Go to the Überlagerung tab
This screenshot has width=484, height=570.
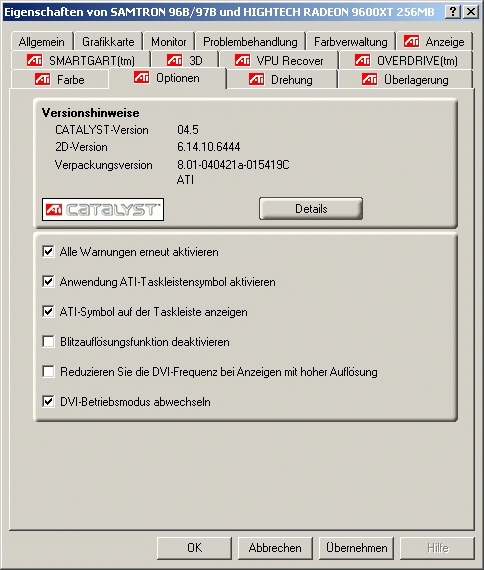[405, 79]
